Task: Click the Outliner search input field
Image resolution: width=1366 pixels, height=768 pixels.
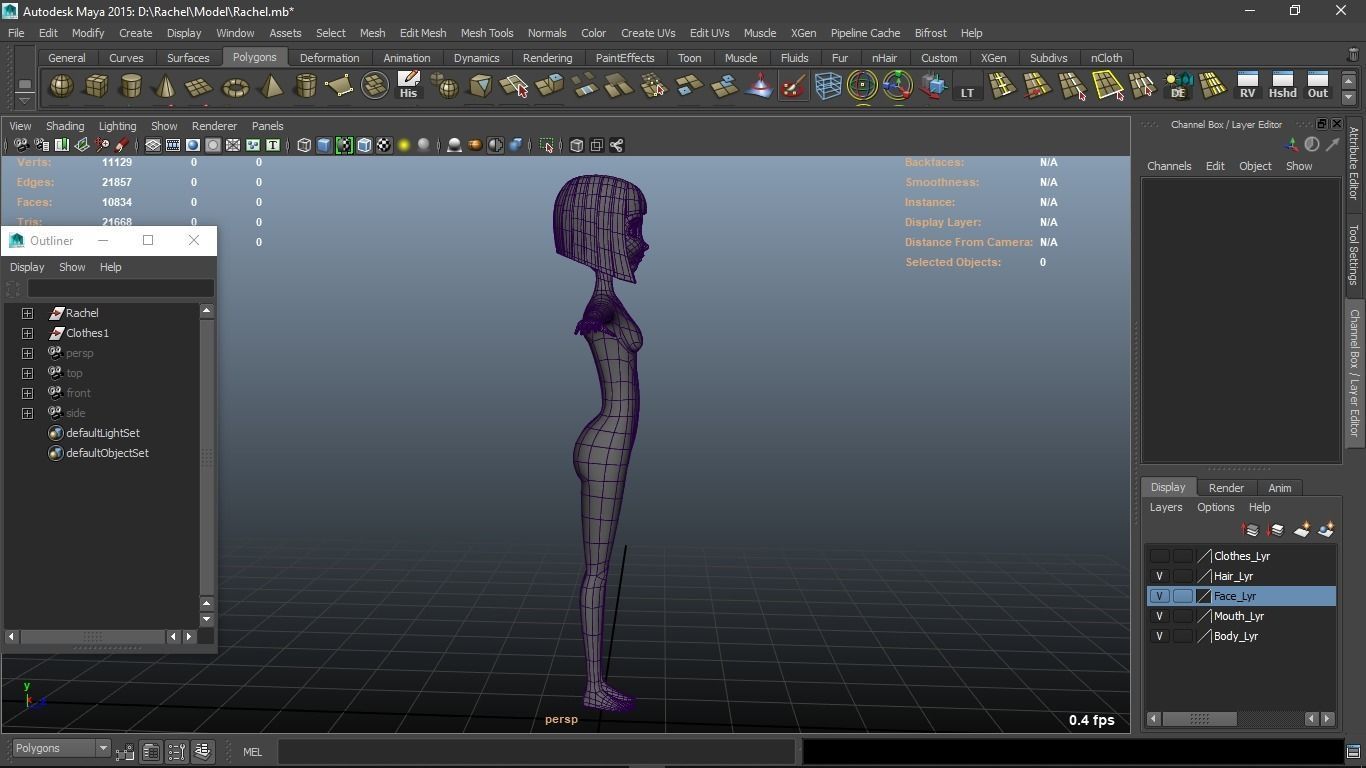Action: [x=120, y=289]
